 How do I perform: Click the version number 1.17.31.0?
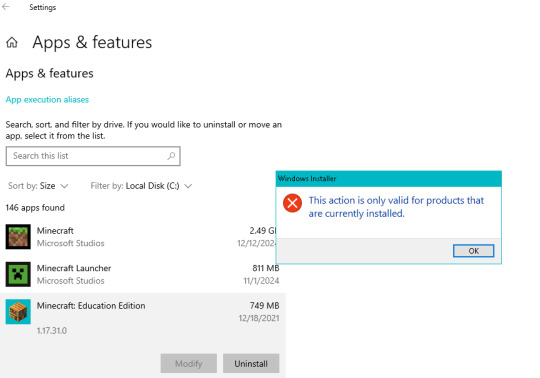click(x=52, y=330)
